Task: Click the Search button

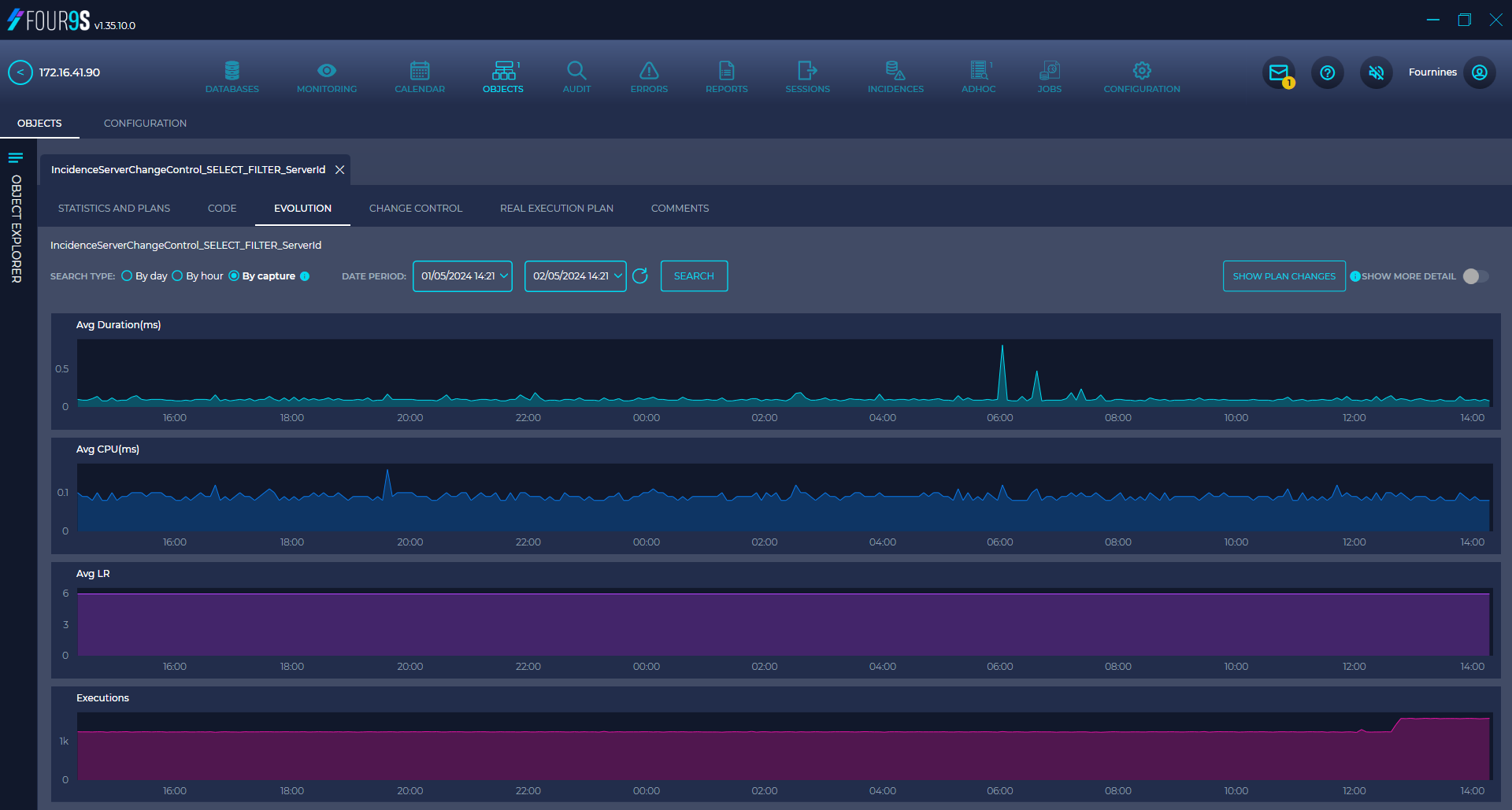Action: pyautogui.click(x=694, y=276)
